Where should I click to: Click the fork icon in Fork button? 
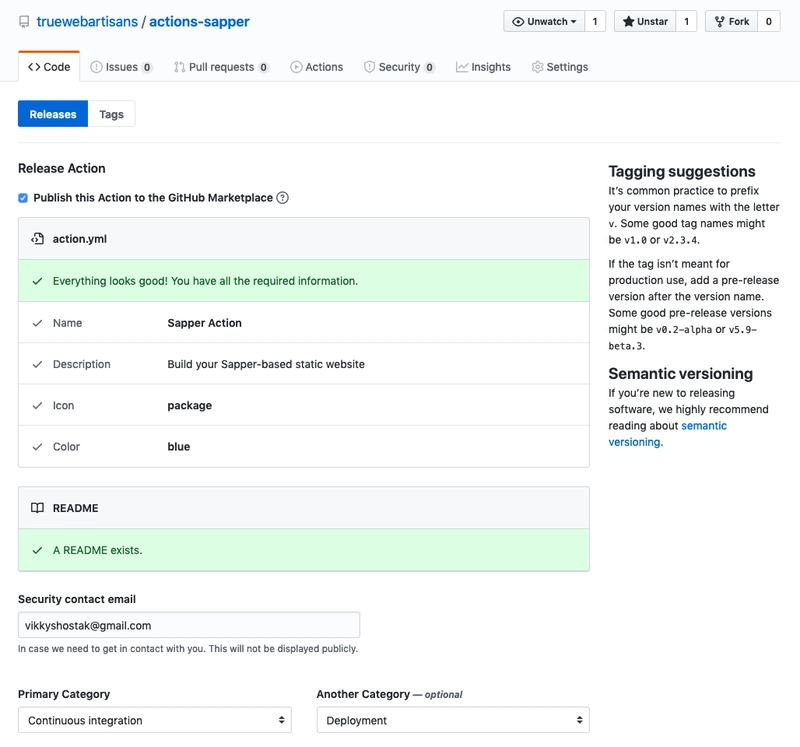click(x=719, y=21)
